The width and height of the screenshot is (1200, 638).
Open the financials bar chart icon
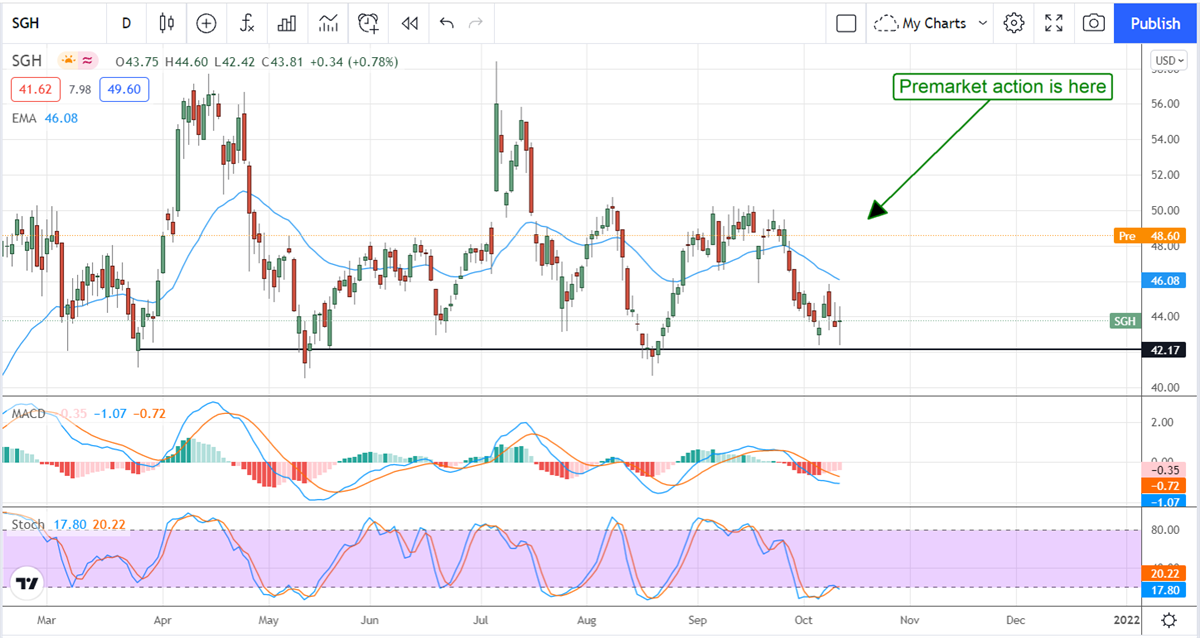[x=287, y=22]
